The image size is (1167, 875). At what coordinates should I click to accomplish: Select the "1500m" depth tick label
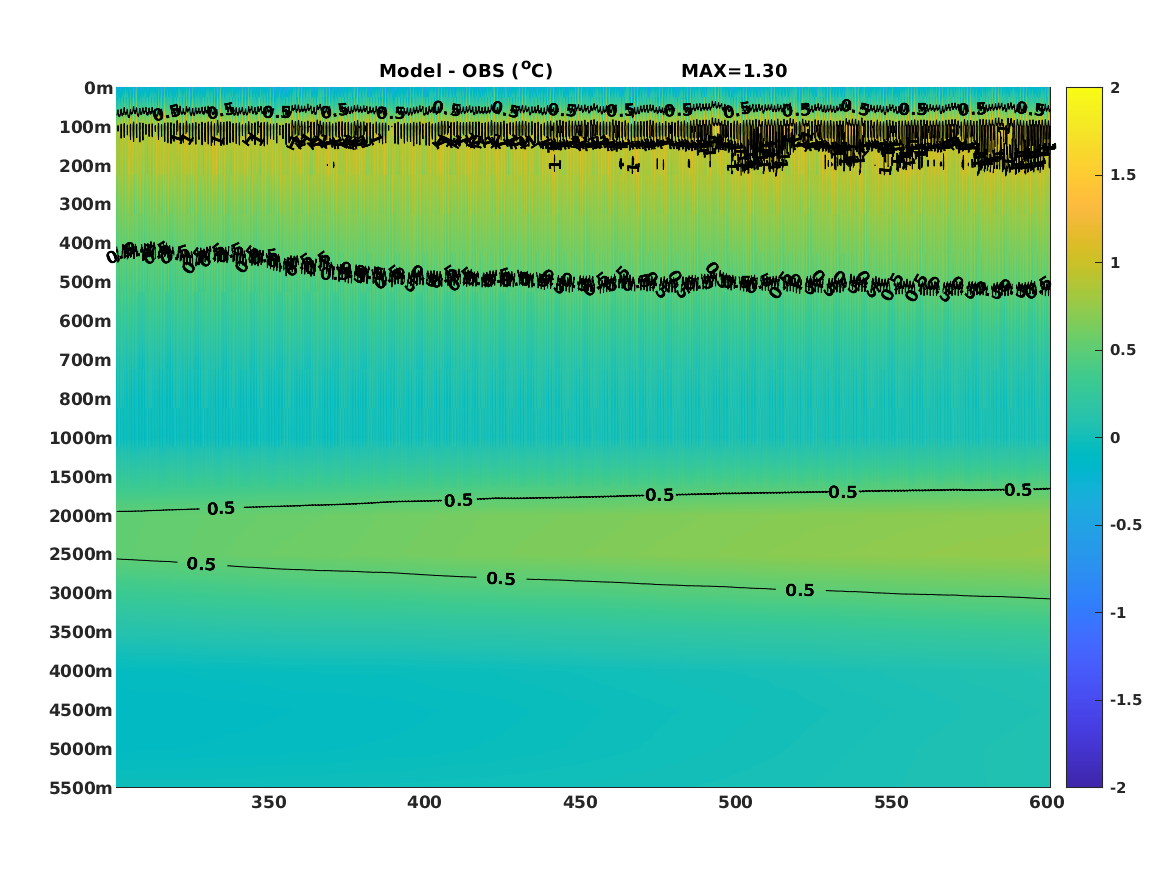coord(81,477)
